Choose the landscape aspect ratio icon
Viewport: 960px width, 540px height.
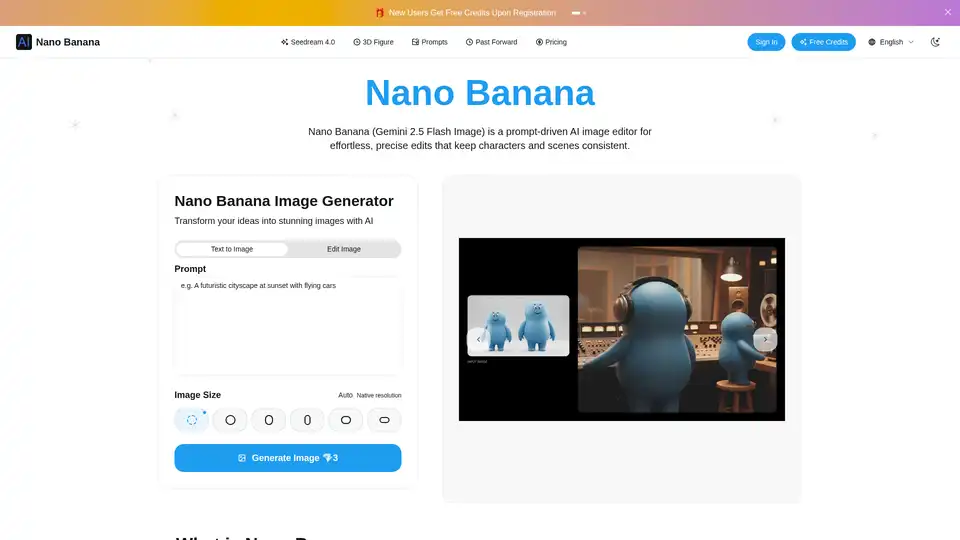(x=346, y=420)
